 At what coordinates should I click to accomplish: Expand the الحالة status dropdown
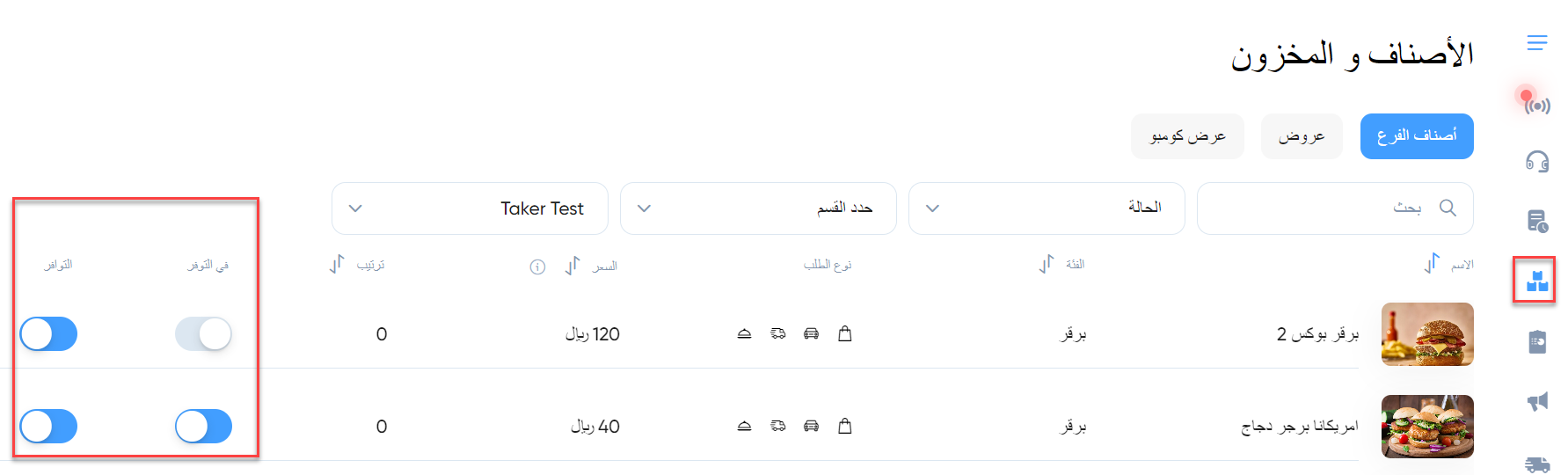pos(1047,208)
